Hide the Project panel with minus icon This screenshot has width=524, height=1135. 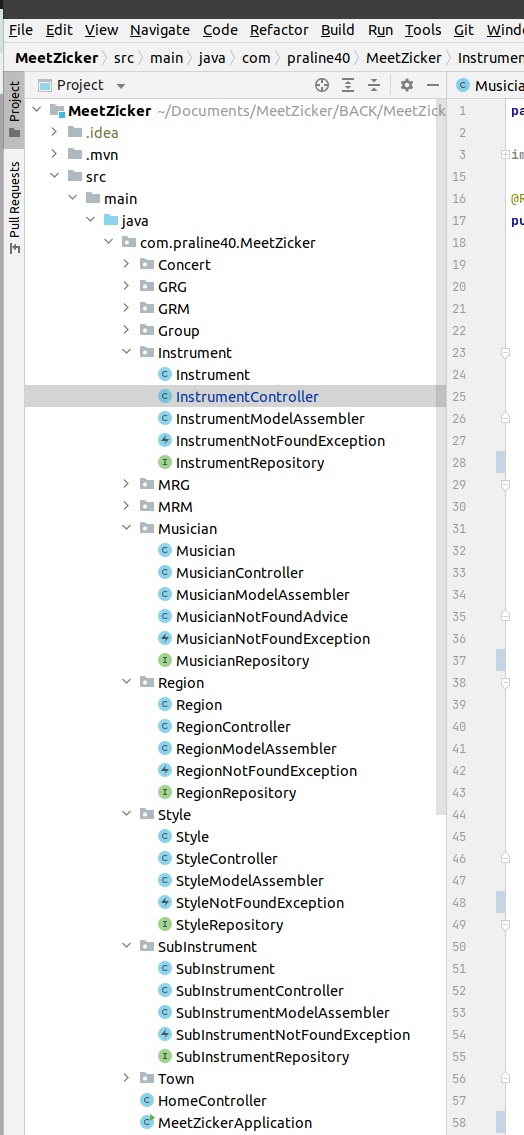433,85
